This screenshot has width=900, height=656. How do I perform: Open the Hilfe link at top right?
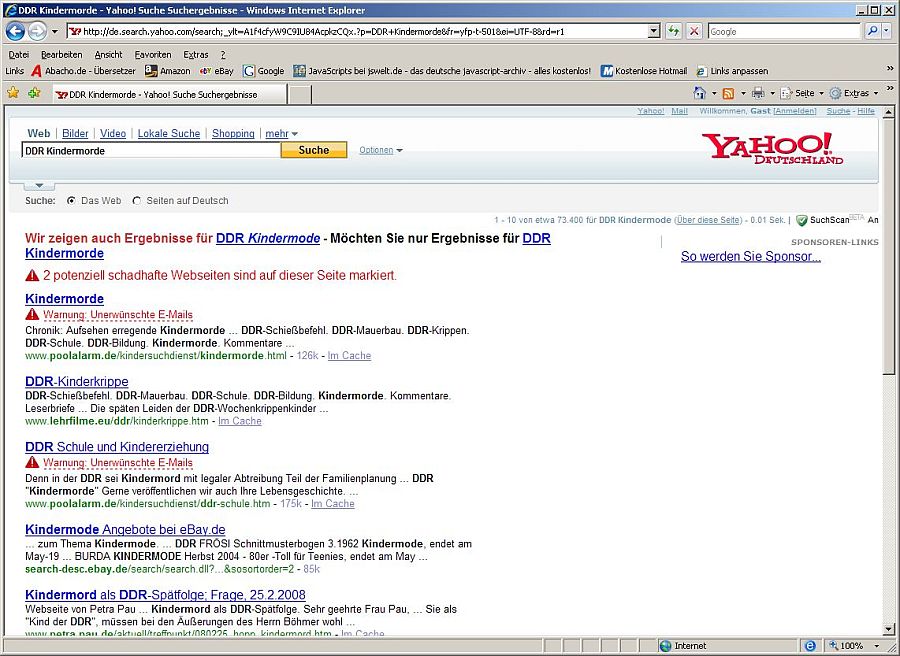coord(866,111)
